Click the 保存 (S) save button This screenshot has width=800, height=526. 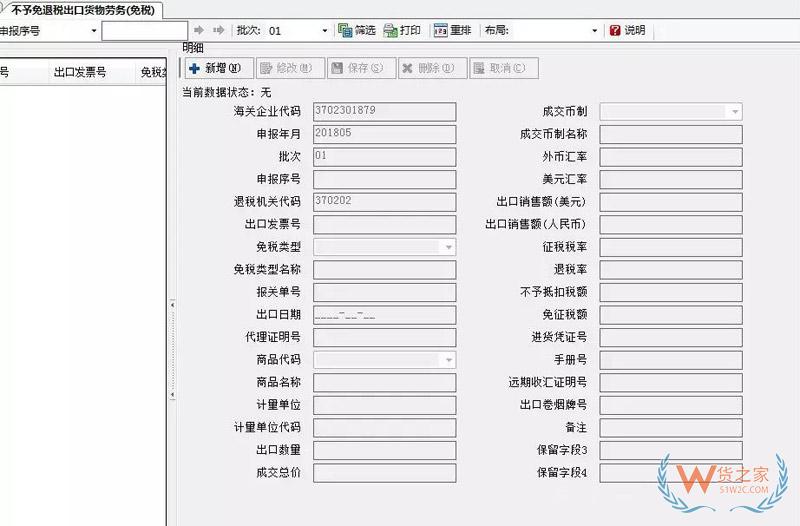362,68
